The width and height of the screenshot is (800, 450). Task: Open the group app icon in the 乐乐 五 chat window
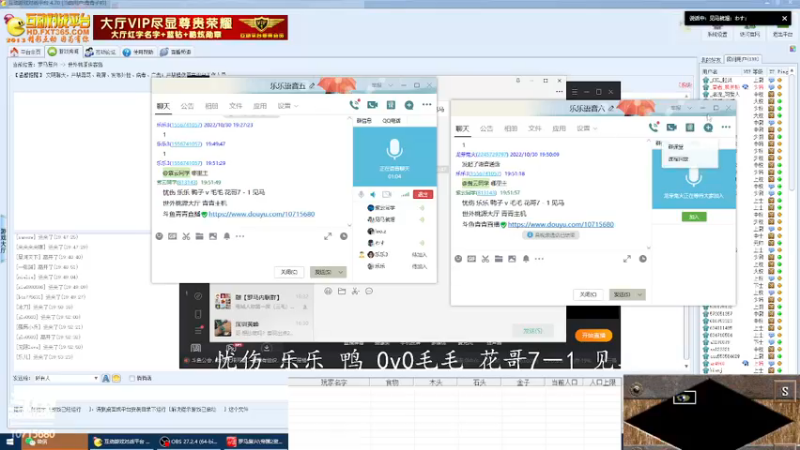pyautogui.click(x=391, y=105)
